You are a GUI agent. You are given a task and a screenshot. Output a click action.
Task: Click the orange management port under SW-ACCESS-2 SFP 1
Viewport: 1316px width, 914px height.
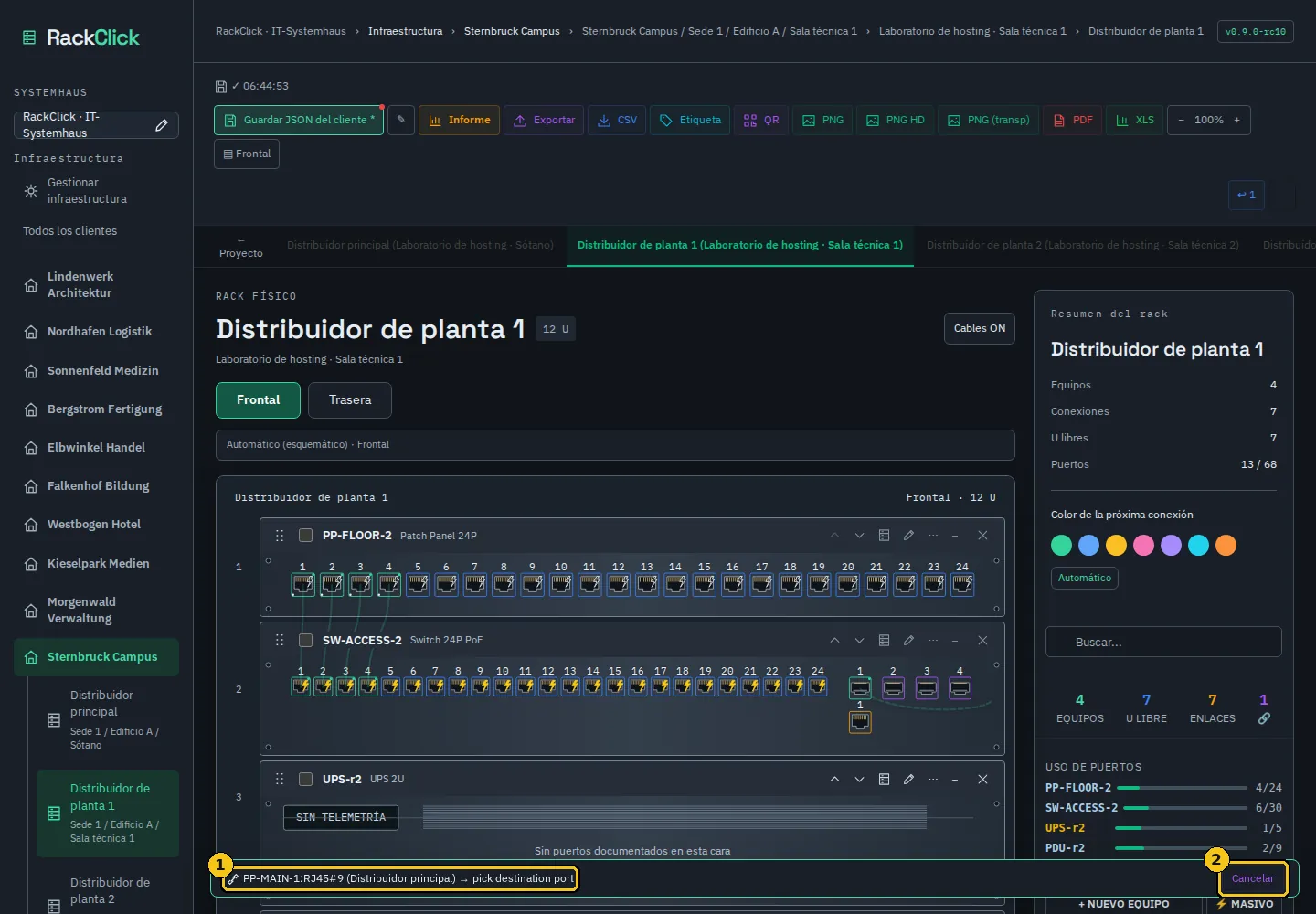click(x=860, y=722)
